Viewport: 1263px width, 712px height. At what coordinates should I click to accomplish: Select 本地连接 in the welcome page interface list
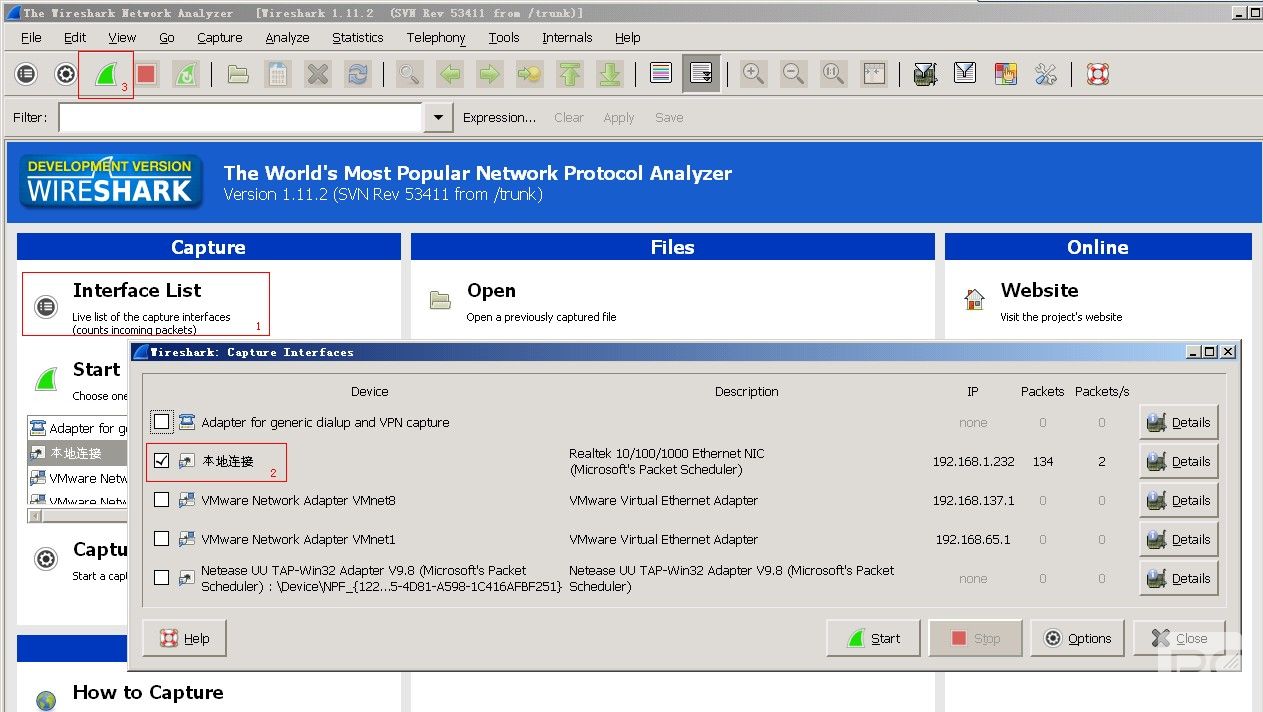(78, 453)
